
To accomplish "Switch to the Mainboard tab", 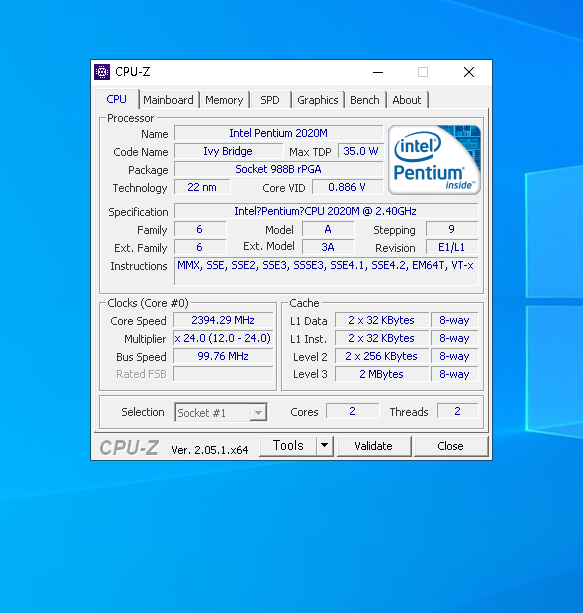I will pyautogui.click(x=169, y=100).
